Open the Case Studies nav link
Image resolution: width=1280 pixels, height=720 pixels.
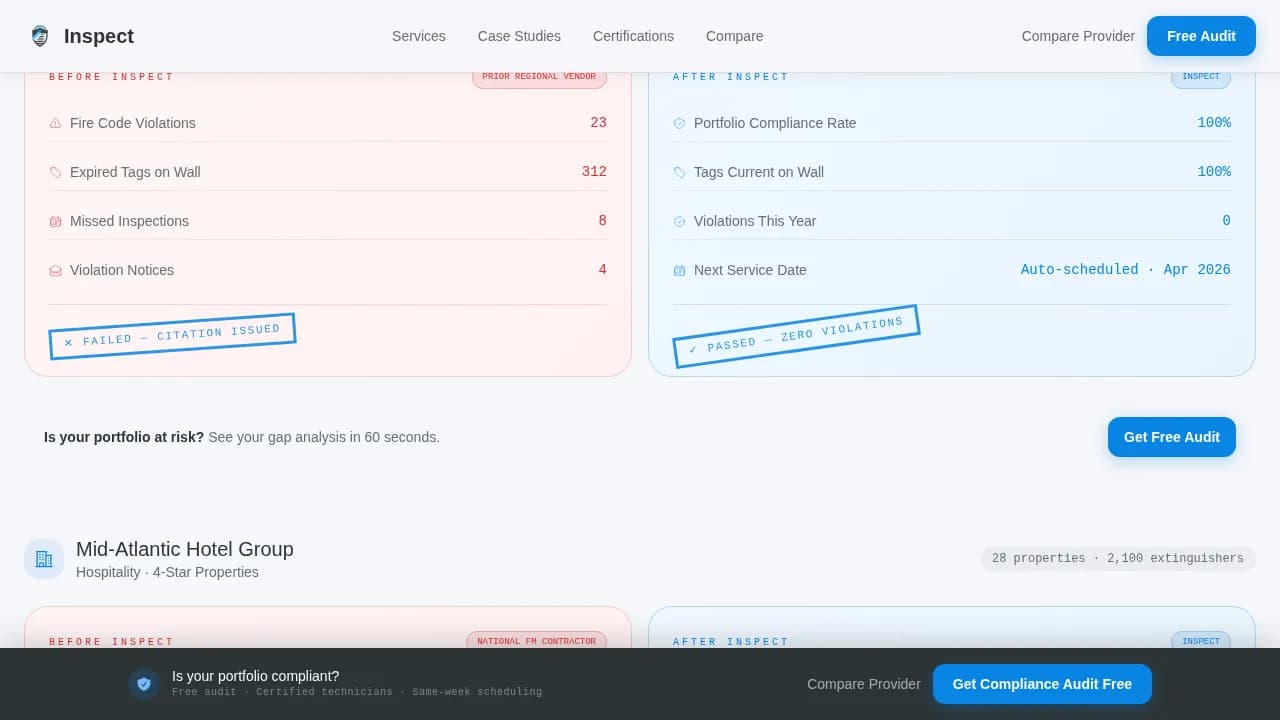pyautogui.click(x=519, y=36)
